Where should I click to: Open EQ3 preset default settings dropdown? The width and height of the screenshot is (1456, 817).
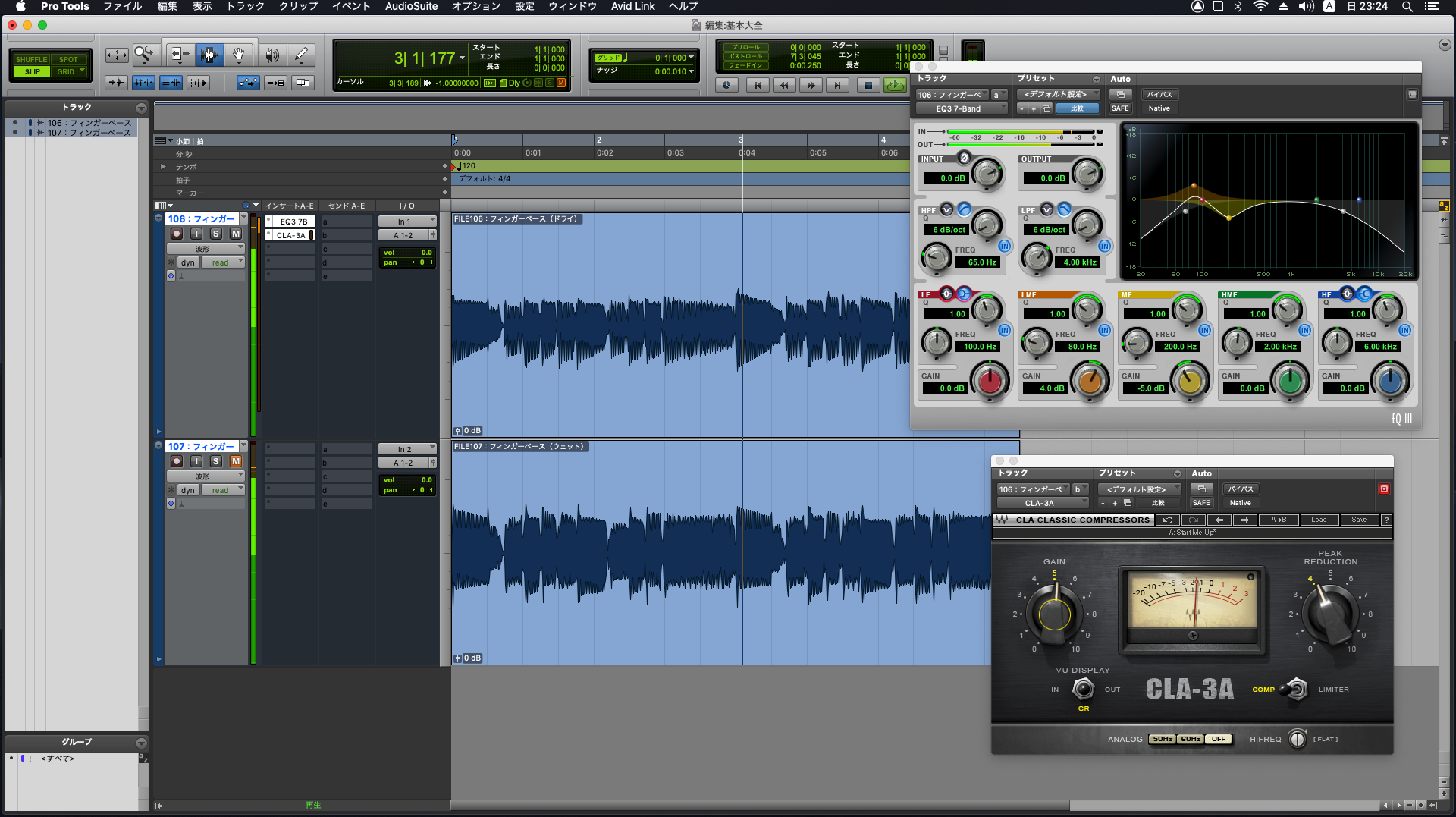tap(1058, 94)
